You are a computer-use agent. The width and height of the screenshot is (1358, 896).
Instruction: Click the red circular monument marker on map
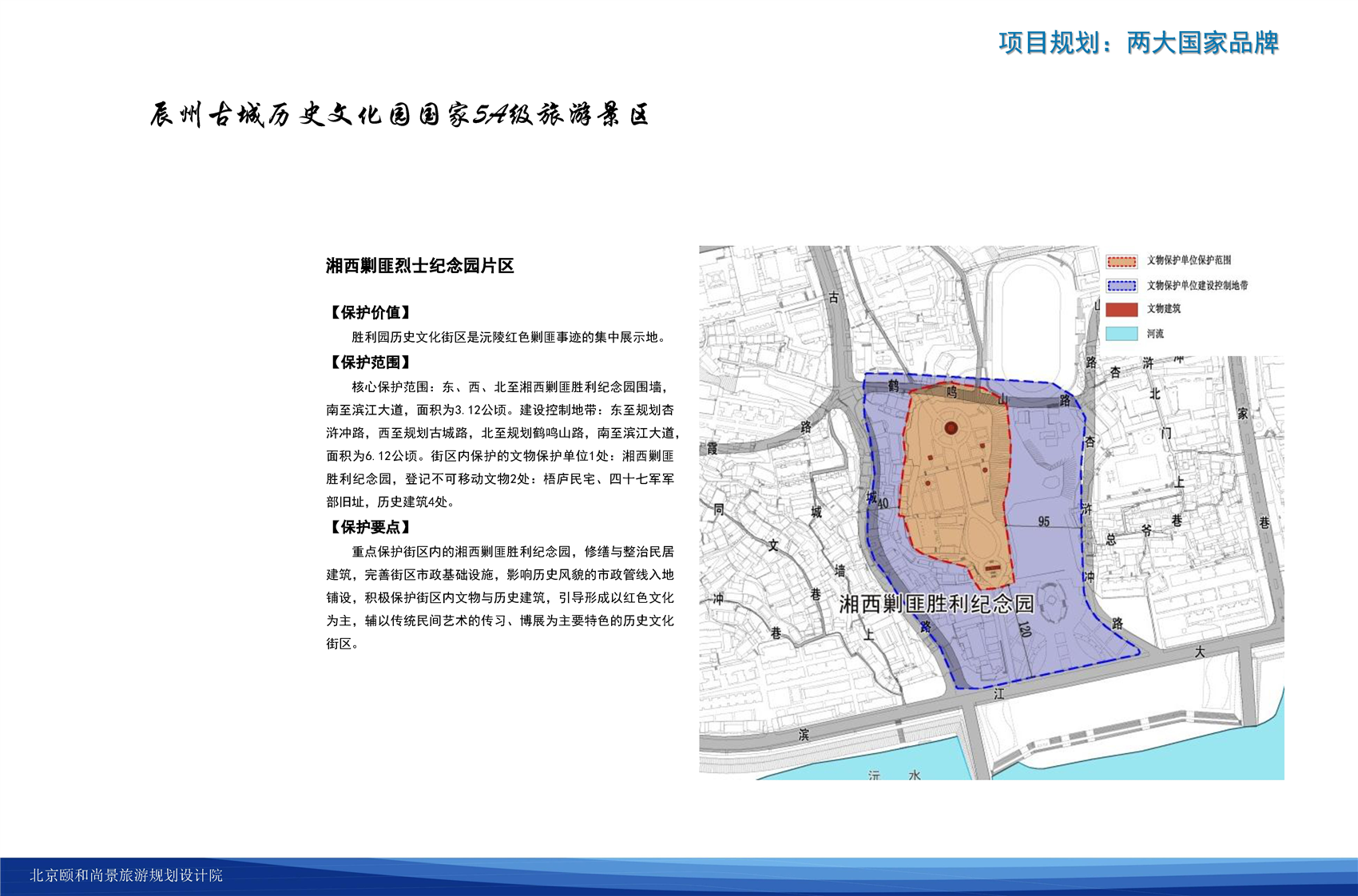[x=951, y=428]
